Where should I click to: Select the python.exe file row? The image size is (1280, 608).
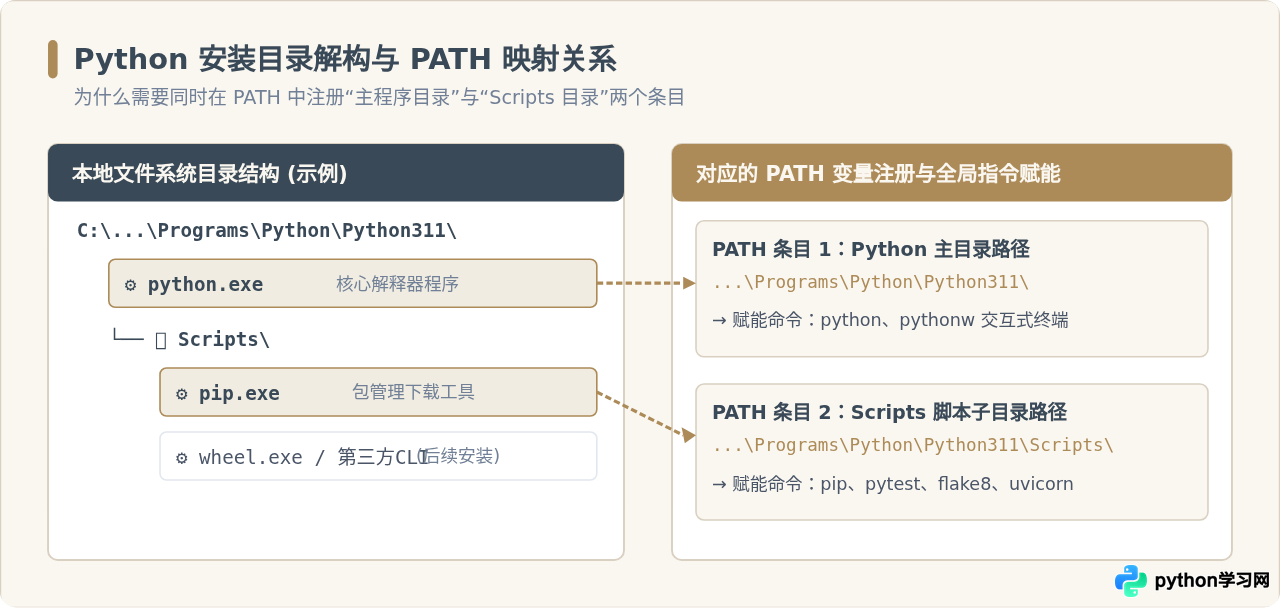click(x=353, y=283)
